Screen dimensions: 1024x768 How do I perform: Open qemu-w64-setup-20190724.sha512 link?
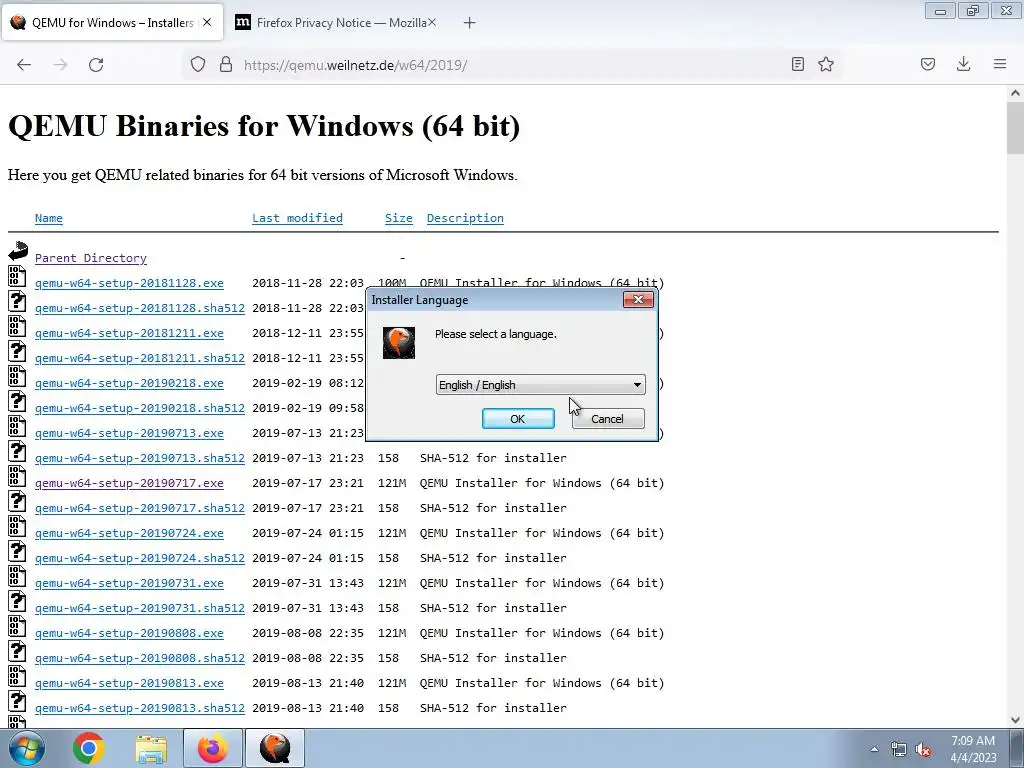click(140, 558)
